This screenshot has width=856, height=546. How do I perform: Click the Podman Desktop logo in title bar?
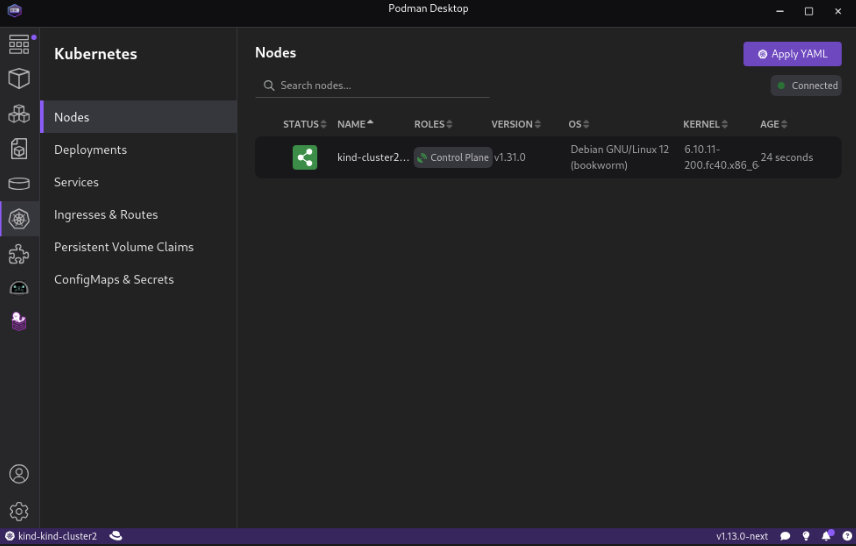15,10
